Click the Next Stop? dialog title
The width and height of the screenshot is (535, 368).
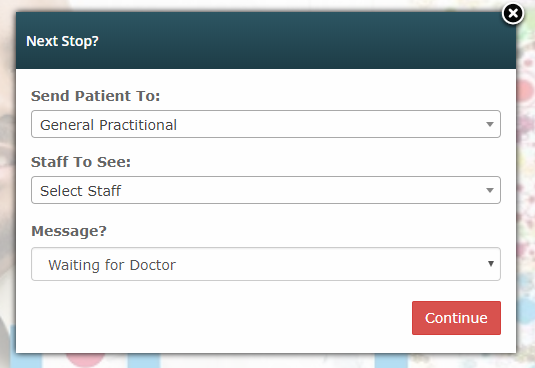click(x=62, y=41)
